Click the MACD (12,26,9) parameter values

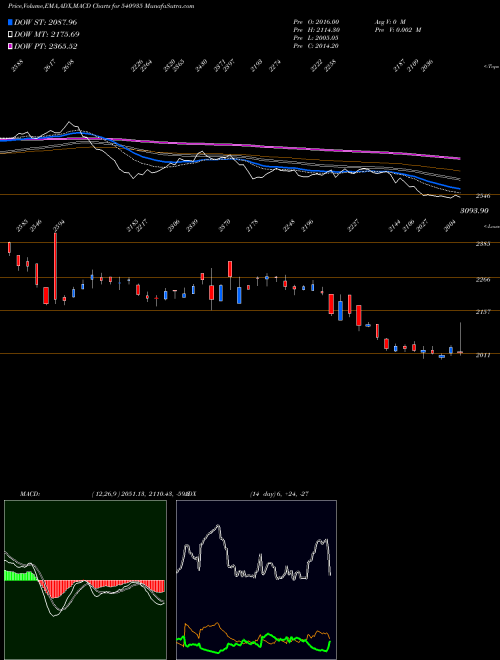pos(138,494)
